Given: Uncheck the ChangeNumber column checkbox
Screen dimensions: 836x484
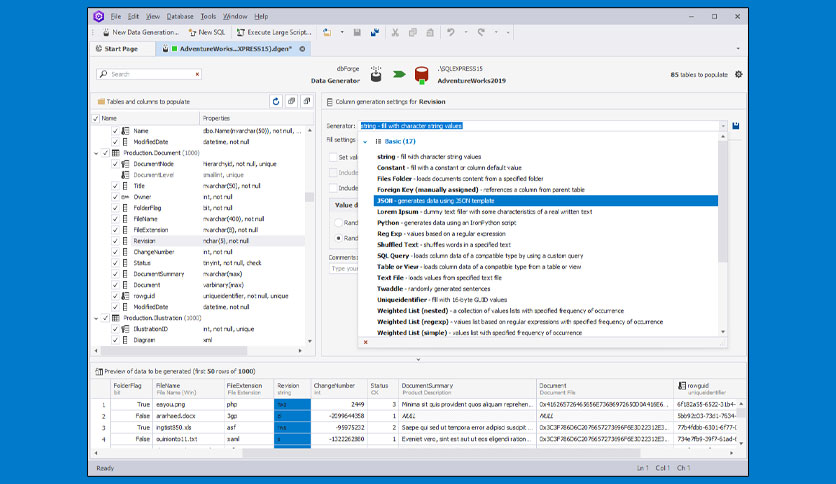Looking at the screenshot, I should (x=115, y=252).
